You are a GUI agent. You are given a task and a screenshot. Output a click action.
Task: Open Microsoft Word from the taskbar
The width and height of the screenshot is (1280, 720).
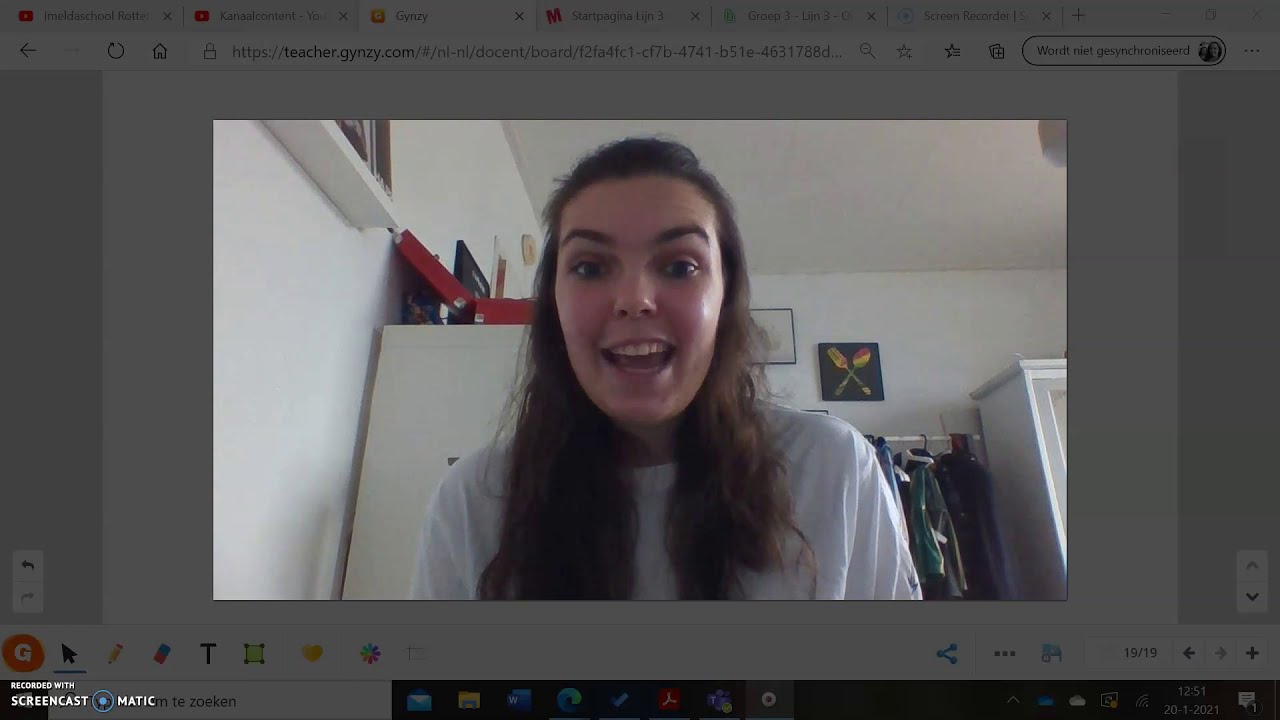[519, 701]
